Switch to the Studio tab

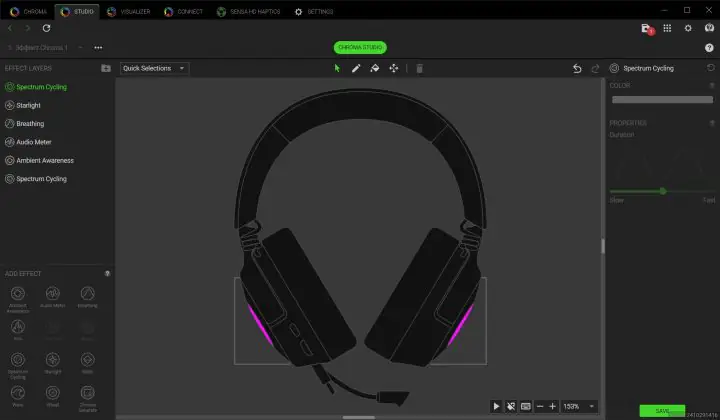point(77,11)
